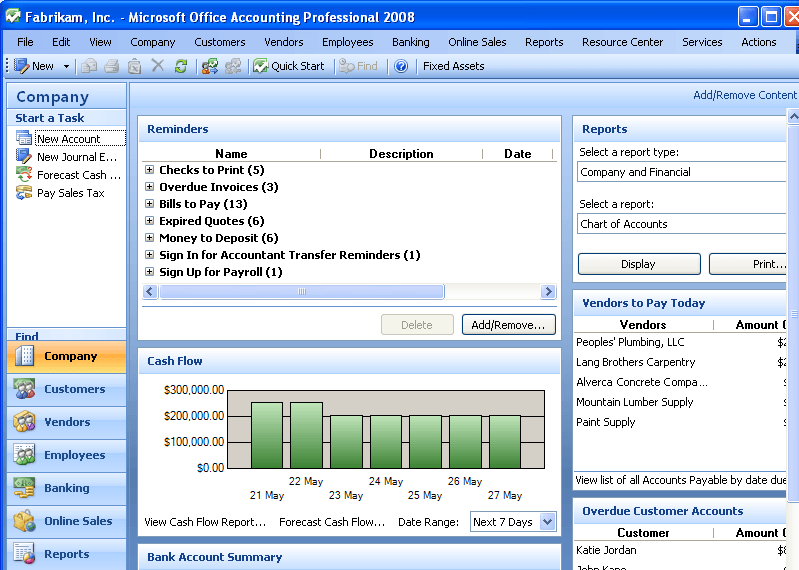Click the Add/Remove Content link
Image resolution: width=799 pixels, height=570 pixels.
[744, 95]
